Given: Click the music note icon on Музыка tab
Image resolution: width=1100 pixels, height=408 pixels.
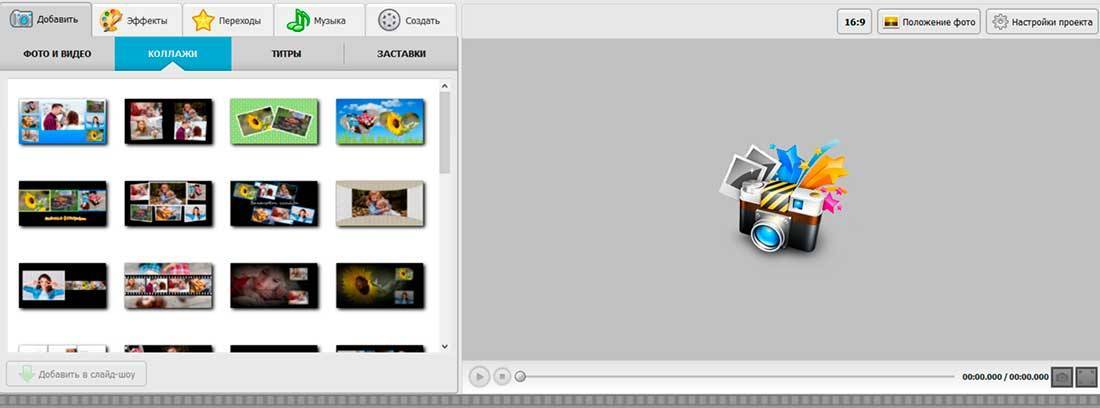Looking at the screenshot, I should pyautogui.click(x=297, y=20).
